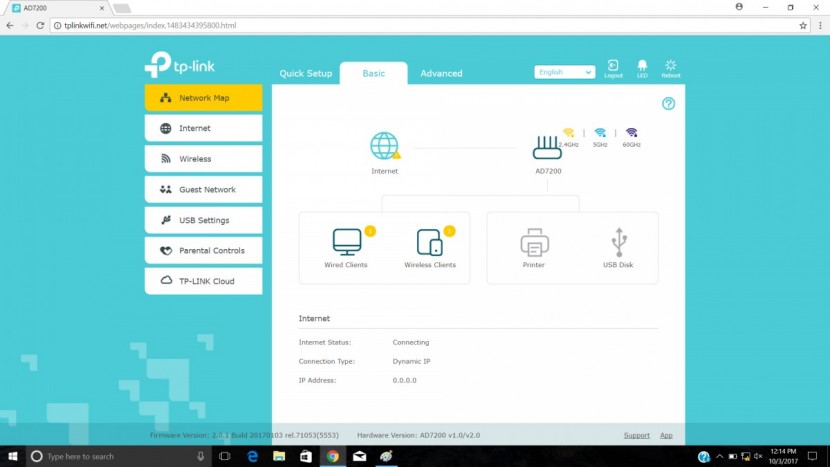830x467 pixels.
Task: Reload the page with browser refresh button
Action: tap(40, 25)
